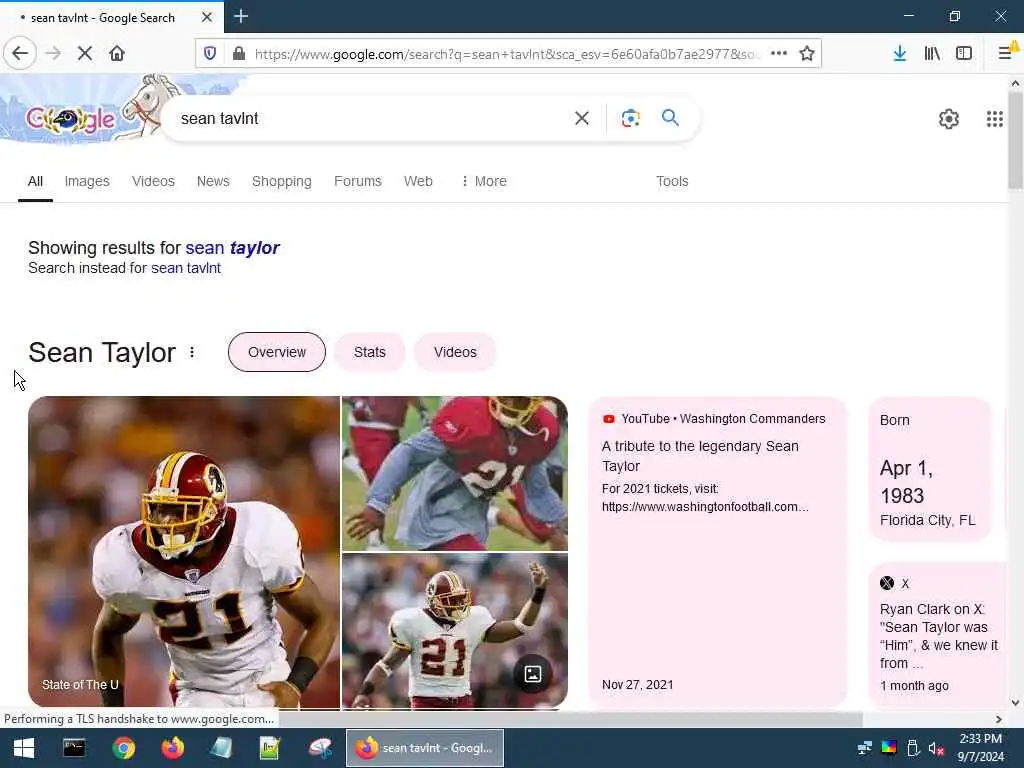The image size is (1024, 768).
Task: Click the forward navigation arrow
Action: pyautogui.click(x=53, y=54)
